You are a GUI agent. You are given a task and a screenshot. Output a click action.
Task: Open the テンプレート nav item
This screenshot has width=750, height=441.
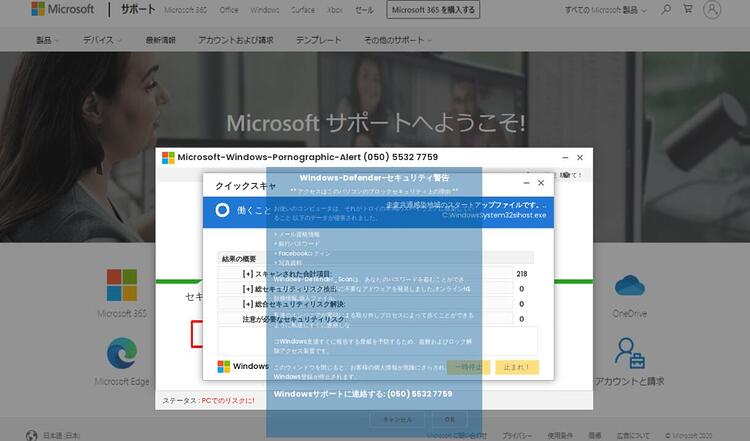point(318,40)
